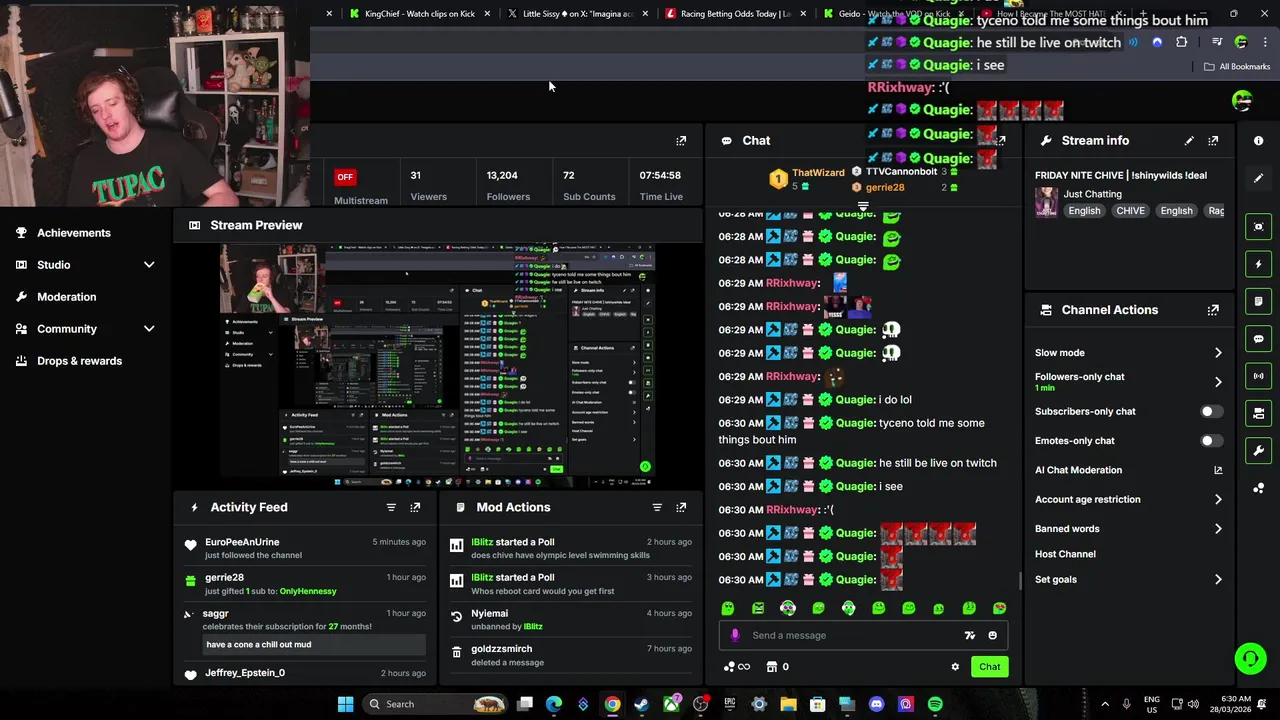Open the Achievements page in the sidebar
The width and height of the screenshot is (1280, 720).
(x=73, y=233)
